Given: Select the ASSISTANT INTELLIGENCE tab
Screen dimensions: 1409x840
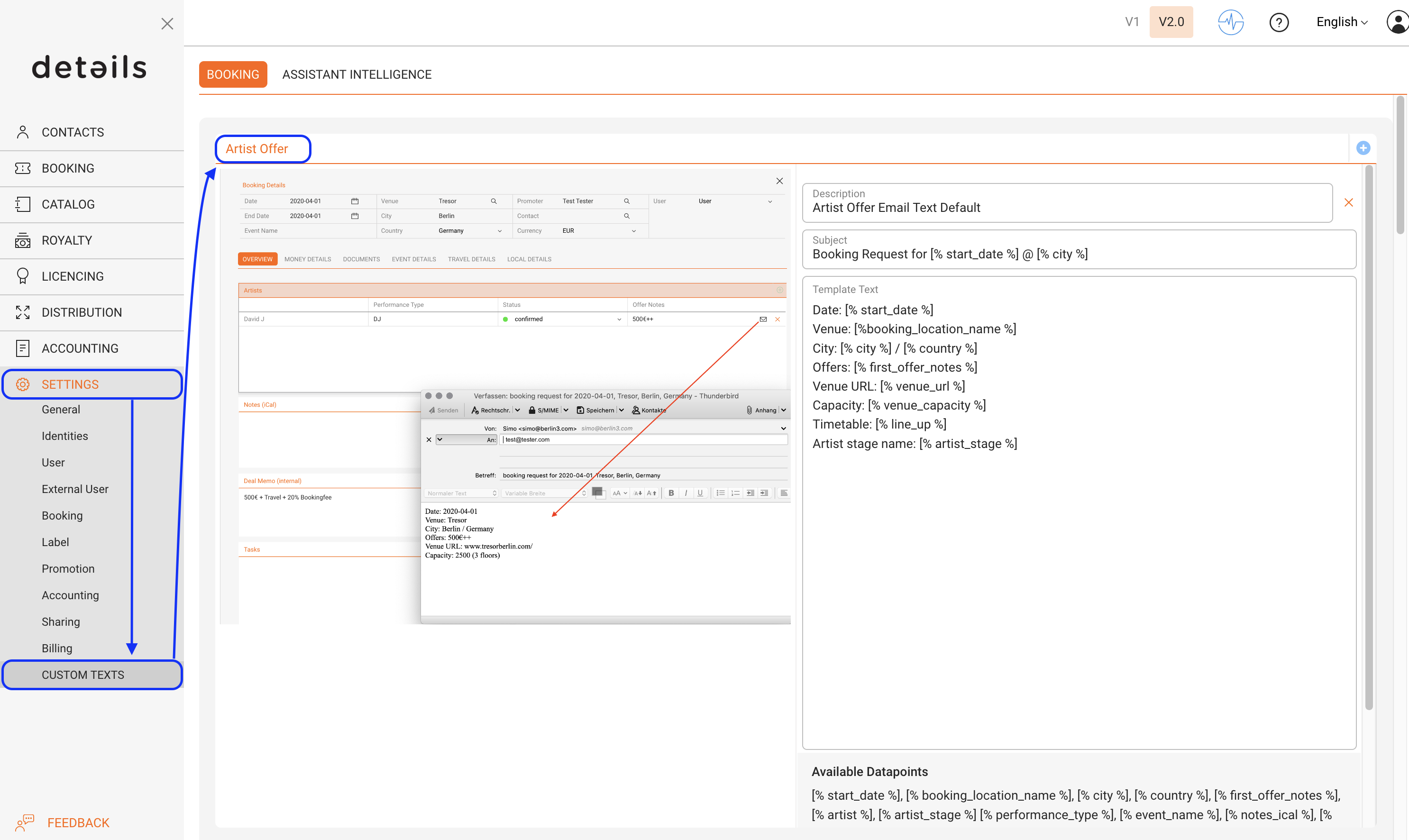Looking at the screenshot, I should (357, 75).
